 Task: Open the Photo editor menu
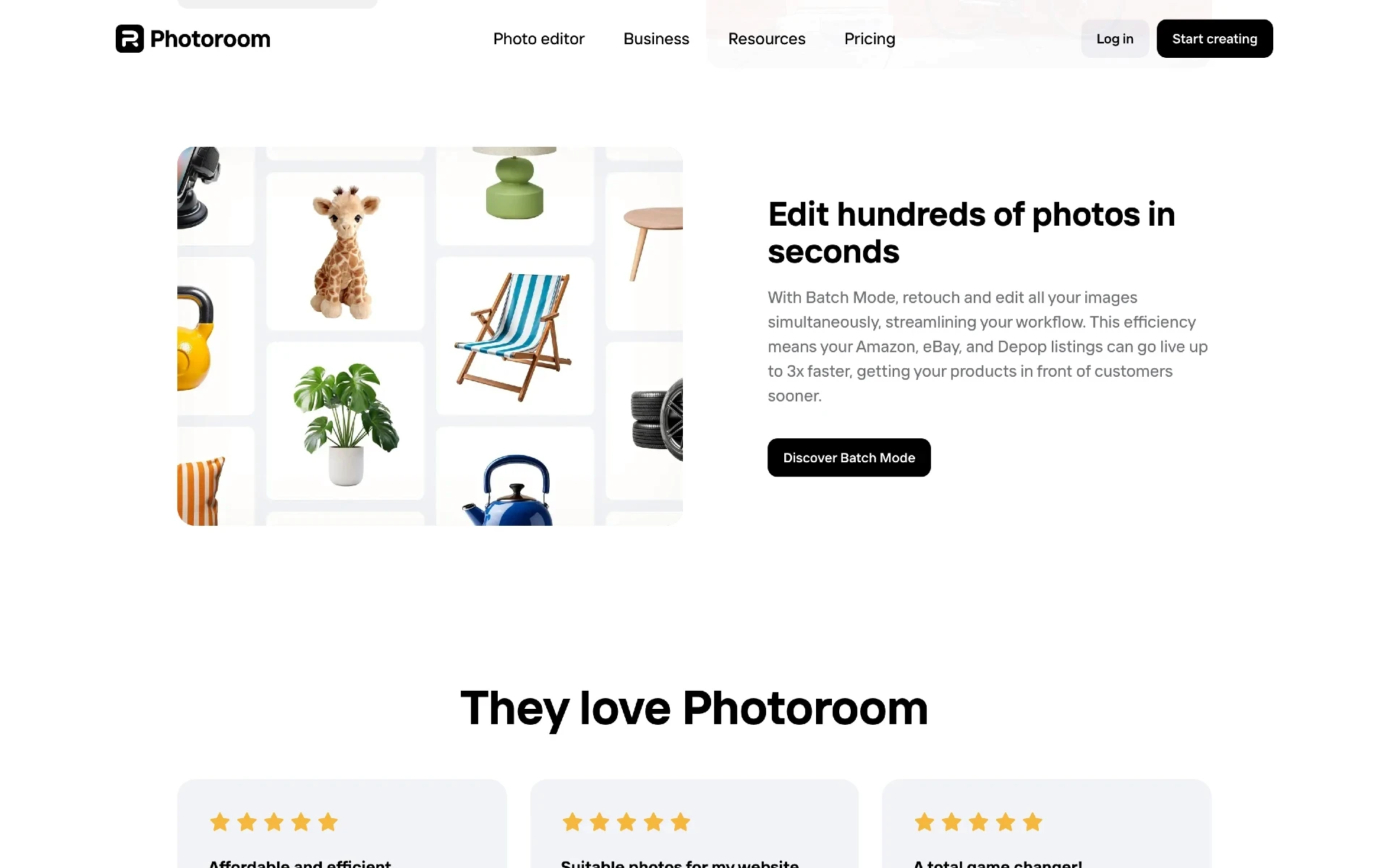538,38
